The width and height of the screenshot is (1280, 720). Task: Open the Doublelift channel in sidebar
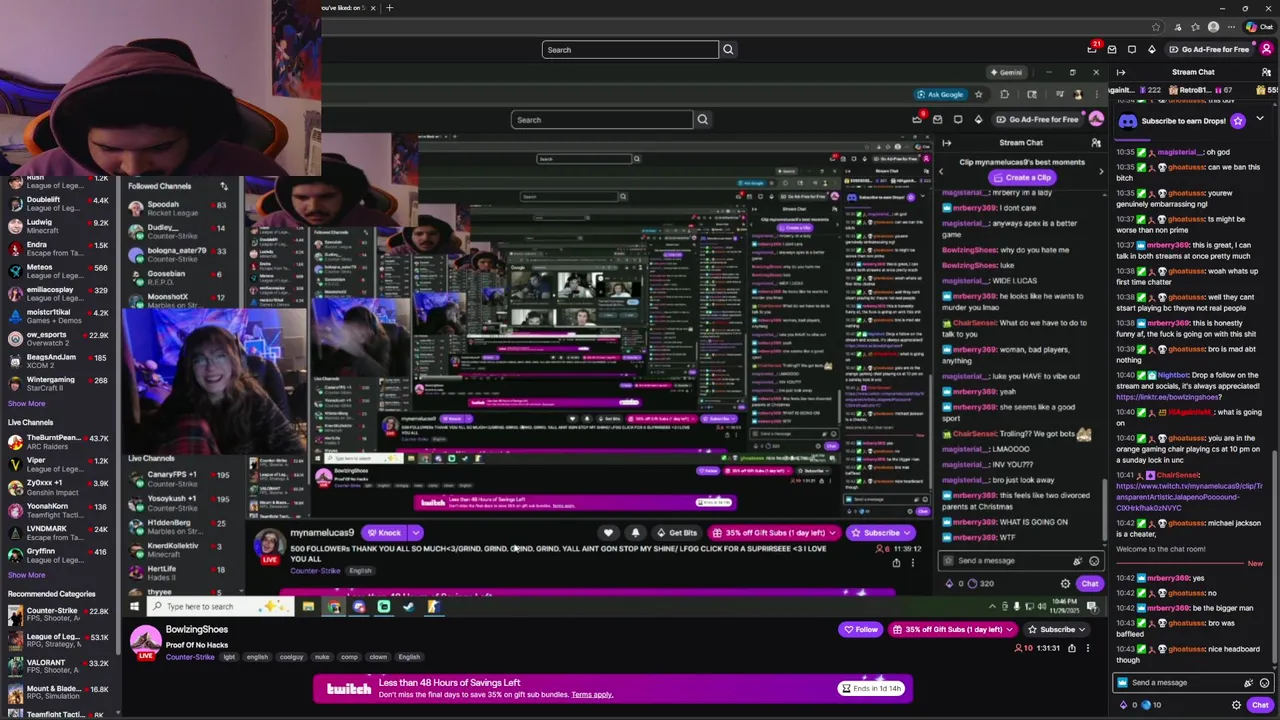pos(60,204)
